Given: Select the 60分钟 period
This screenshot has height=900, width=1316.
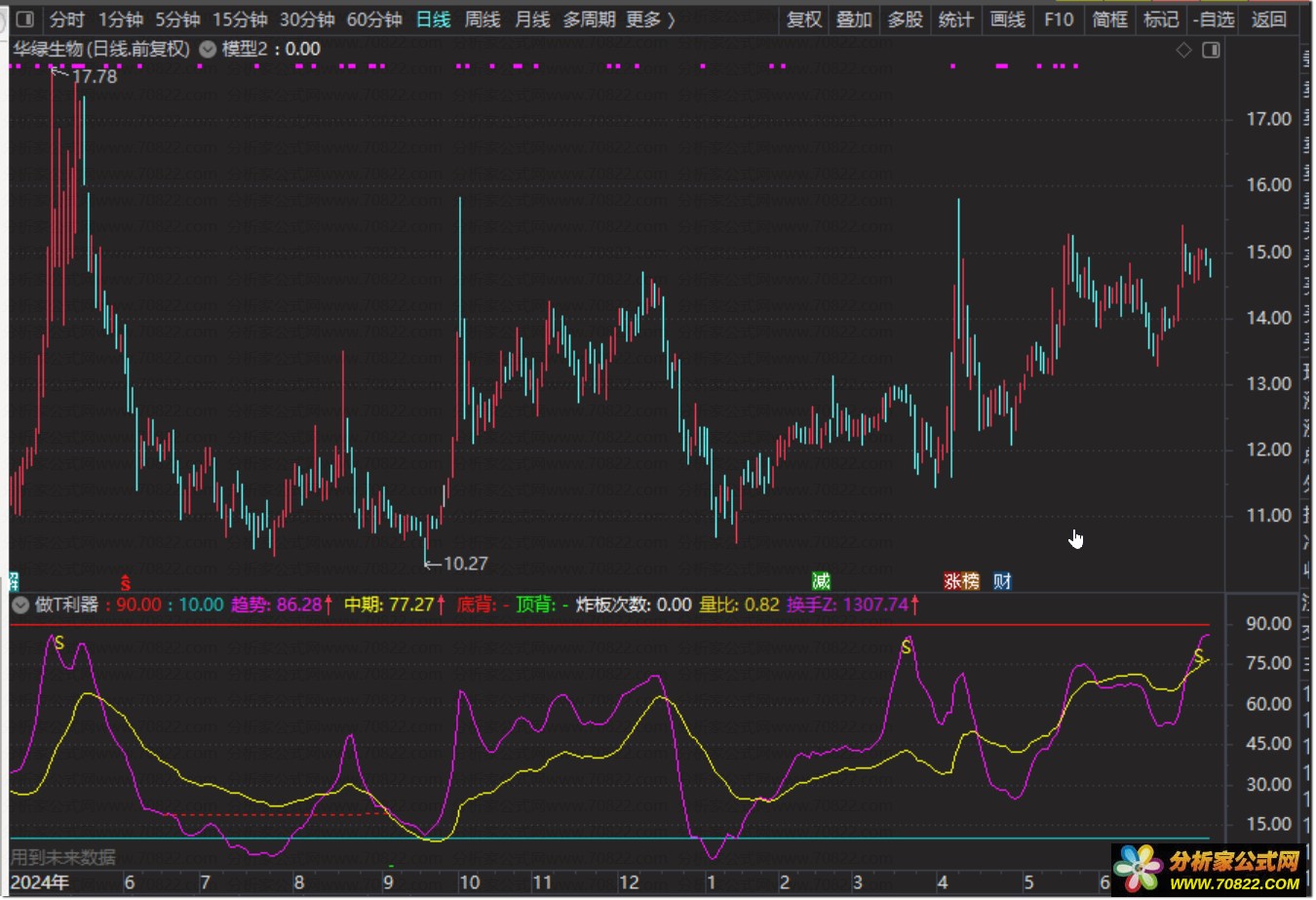Looking at the screenshot, I should 374,20.
